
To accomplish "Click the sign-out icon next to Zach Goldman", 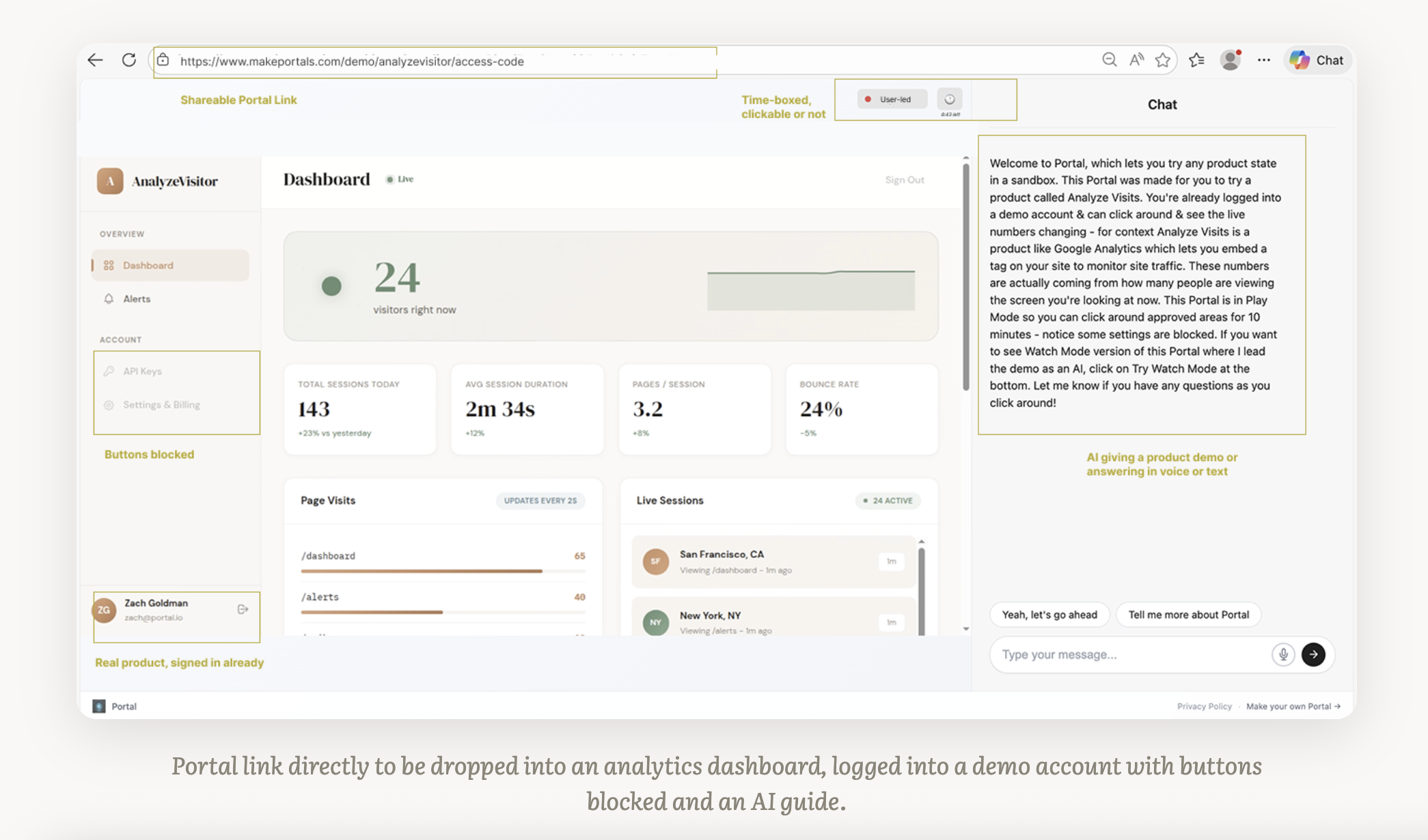I will [x=243, y=609].
